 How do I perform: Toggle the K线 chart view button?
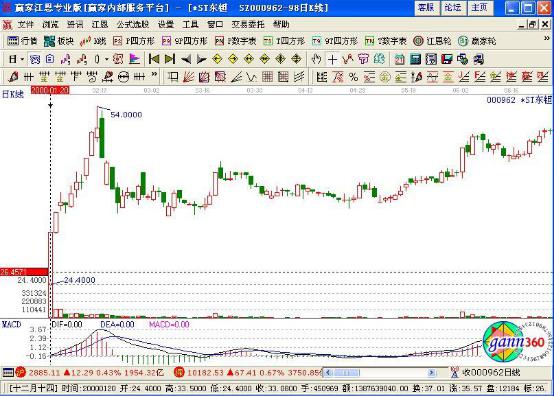[x=93, y=41]
